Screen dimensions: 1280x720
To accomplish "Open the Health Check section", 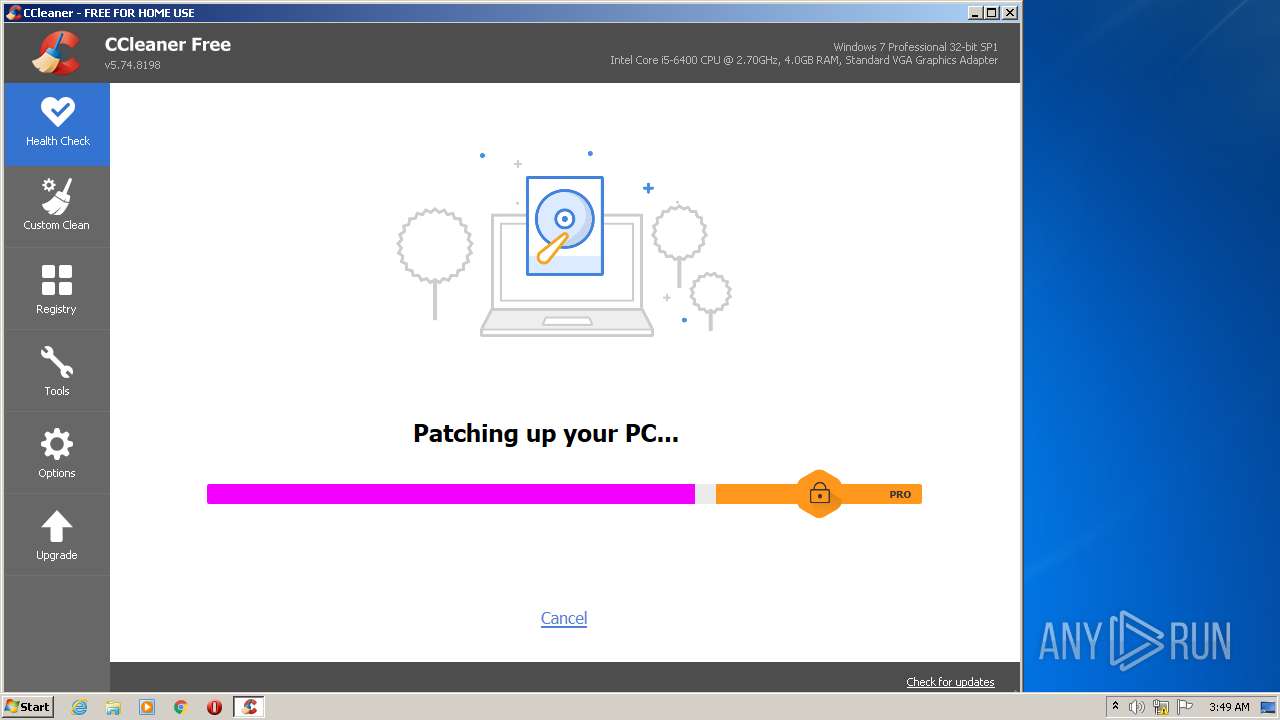I will (x=57, y=124).
